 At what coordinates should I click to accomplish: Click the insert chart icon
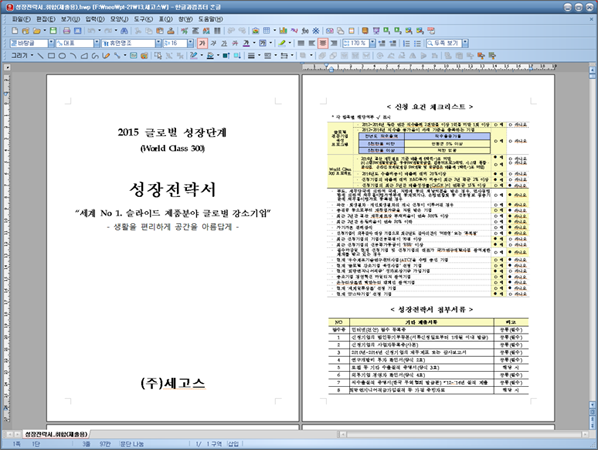(283, 31)
